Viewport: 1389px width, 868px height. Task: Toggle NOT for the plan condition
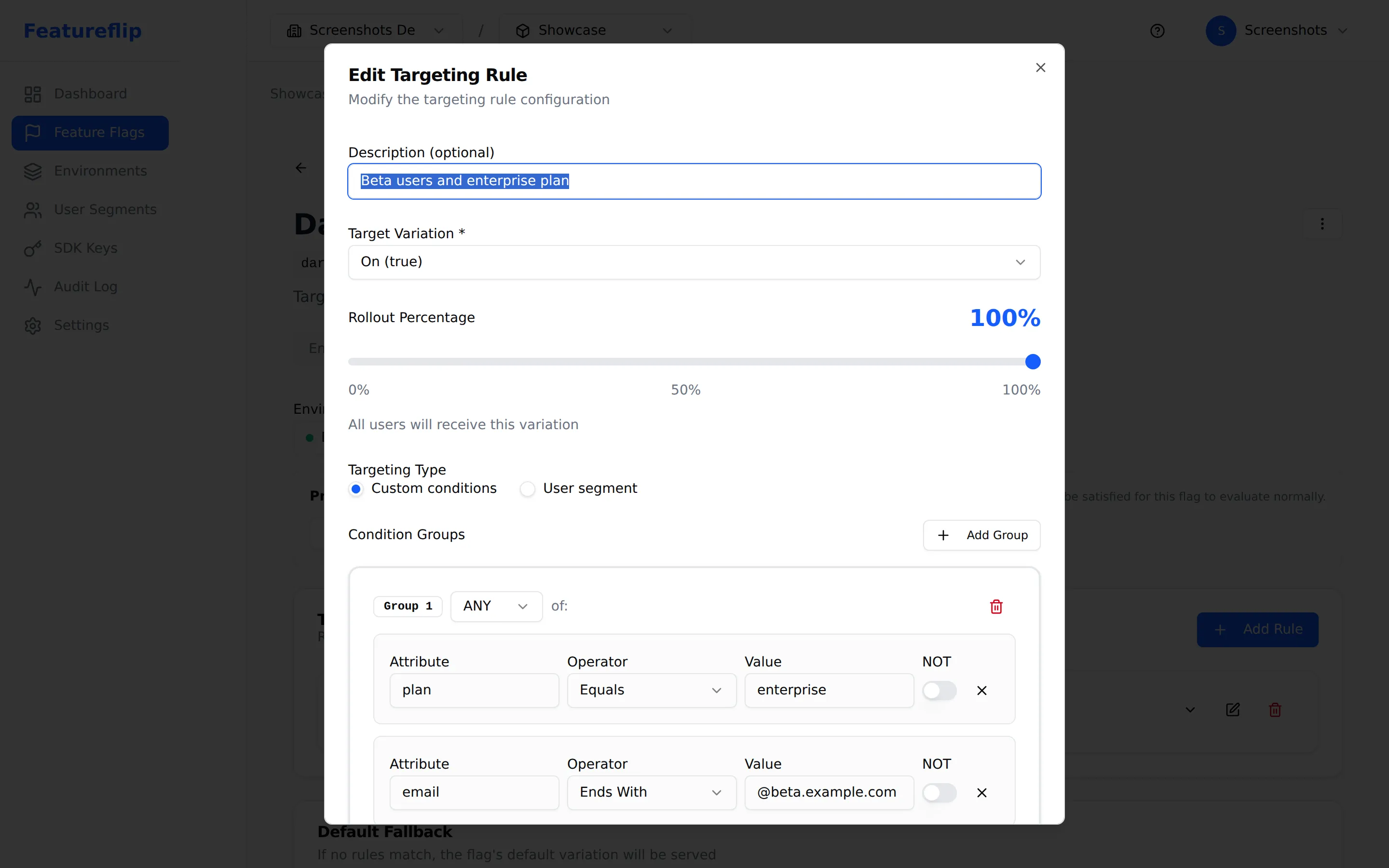pyautogui.click(x=939, y=691)
